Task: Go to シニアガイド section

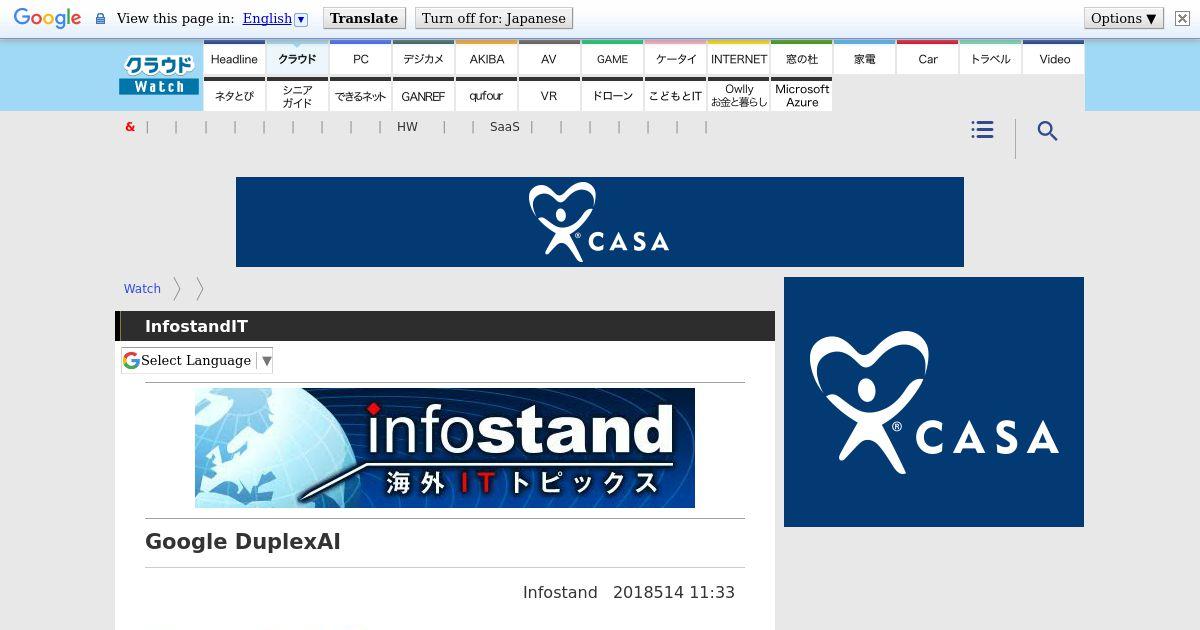Action: tap(297, 96)
